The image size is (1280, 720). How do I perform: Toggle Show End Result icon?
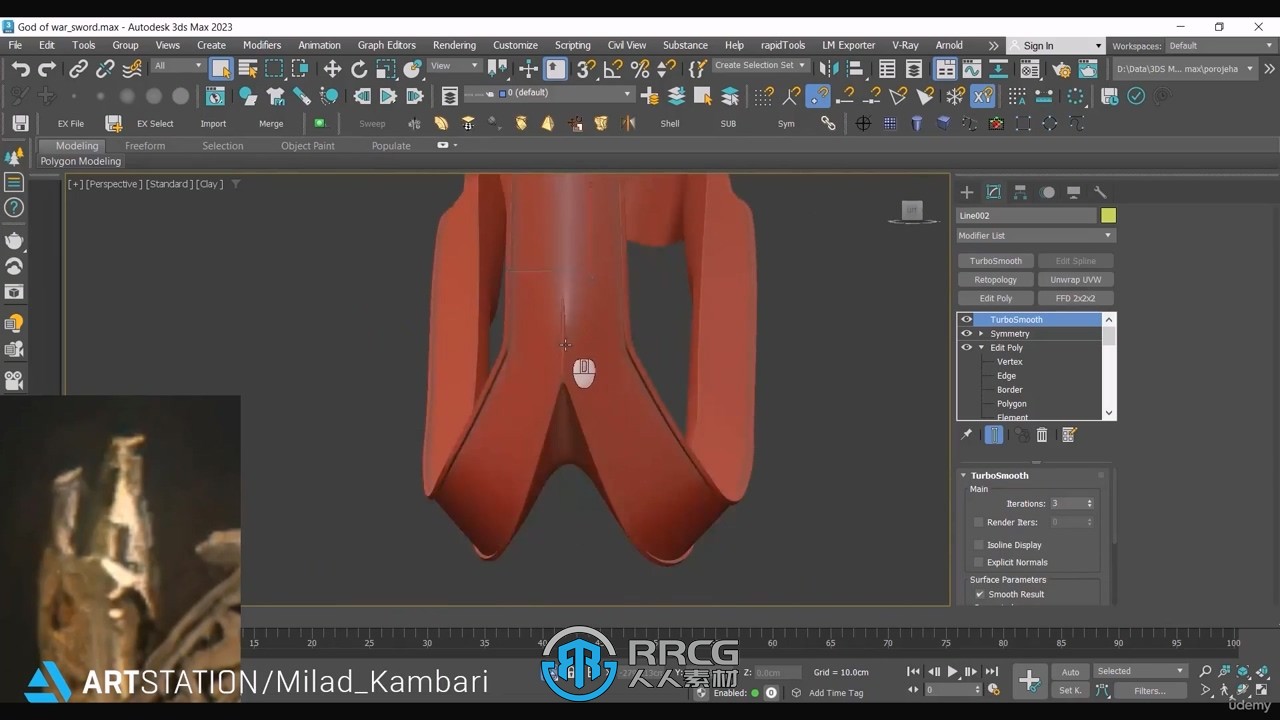[994, 434]
